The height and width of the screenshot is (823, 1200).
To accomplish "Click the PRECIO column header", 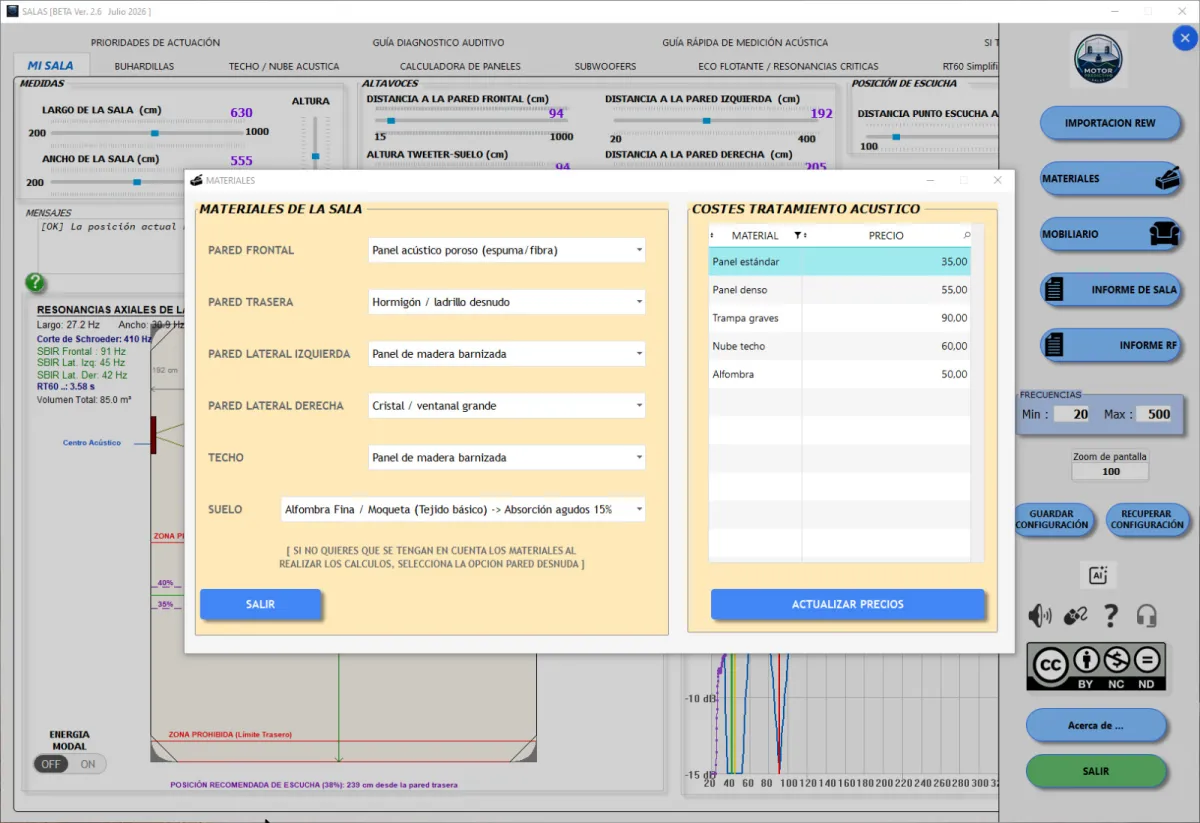I will tap(886, 235).
